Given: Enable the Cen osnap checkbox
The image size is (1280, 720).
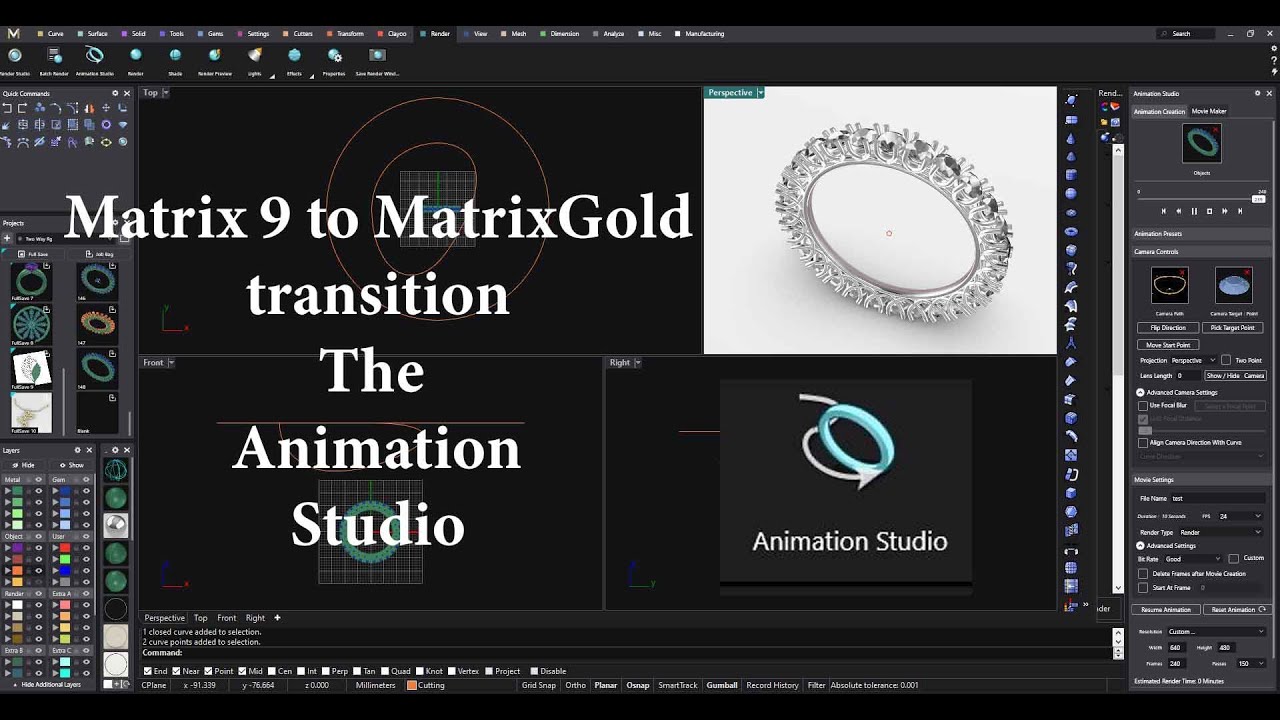Looking at the screenshot, I should [271, 671].
